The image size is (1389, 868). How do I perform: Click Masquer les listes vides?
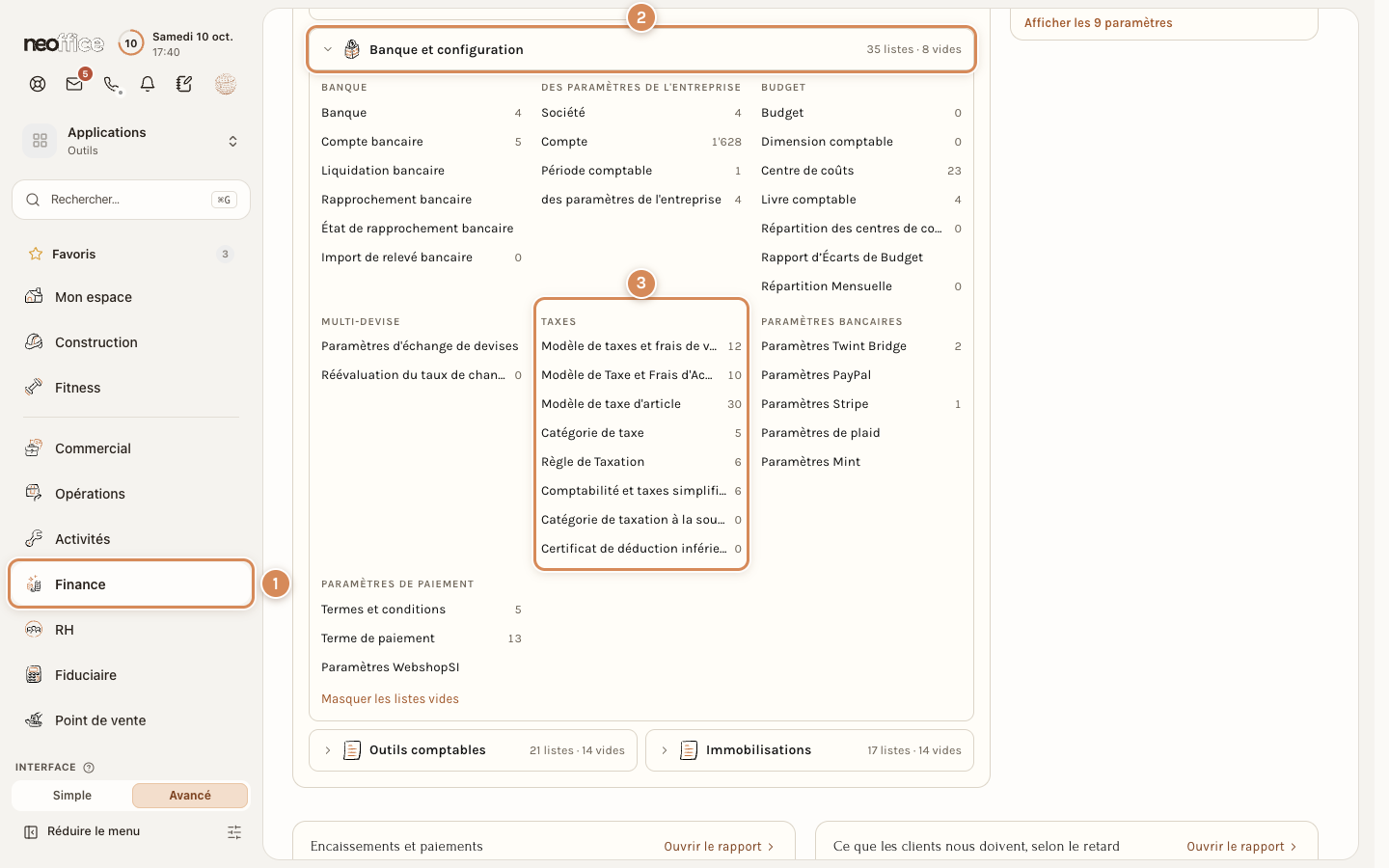pyautogui.click(x=390, y=699)
